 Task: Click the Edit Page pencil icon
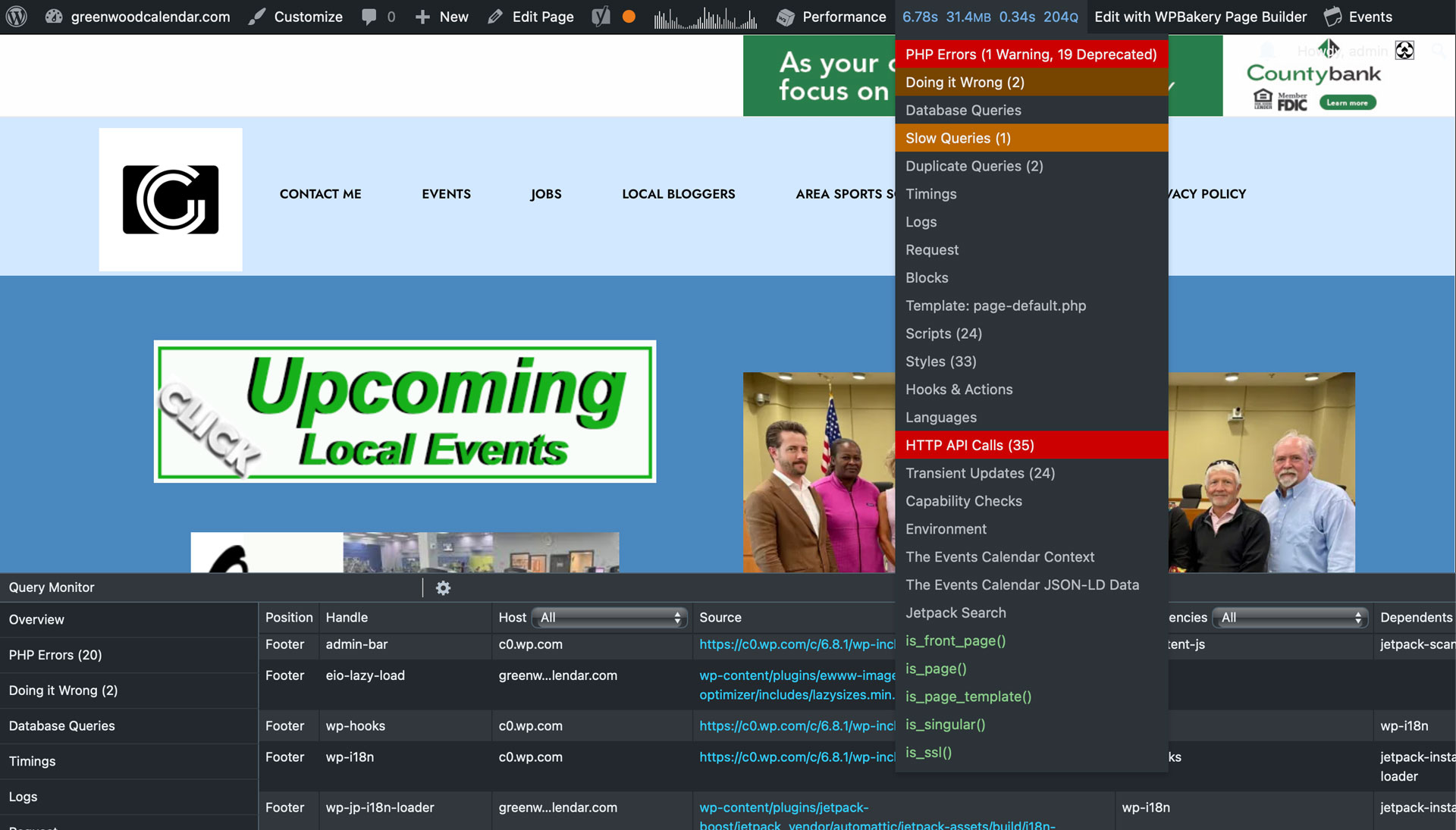495,17
